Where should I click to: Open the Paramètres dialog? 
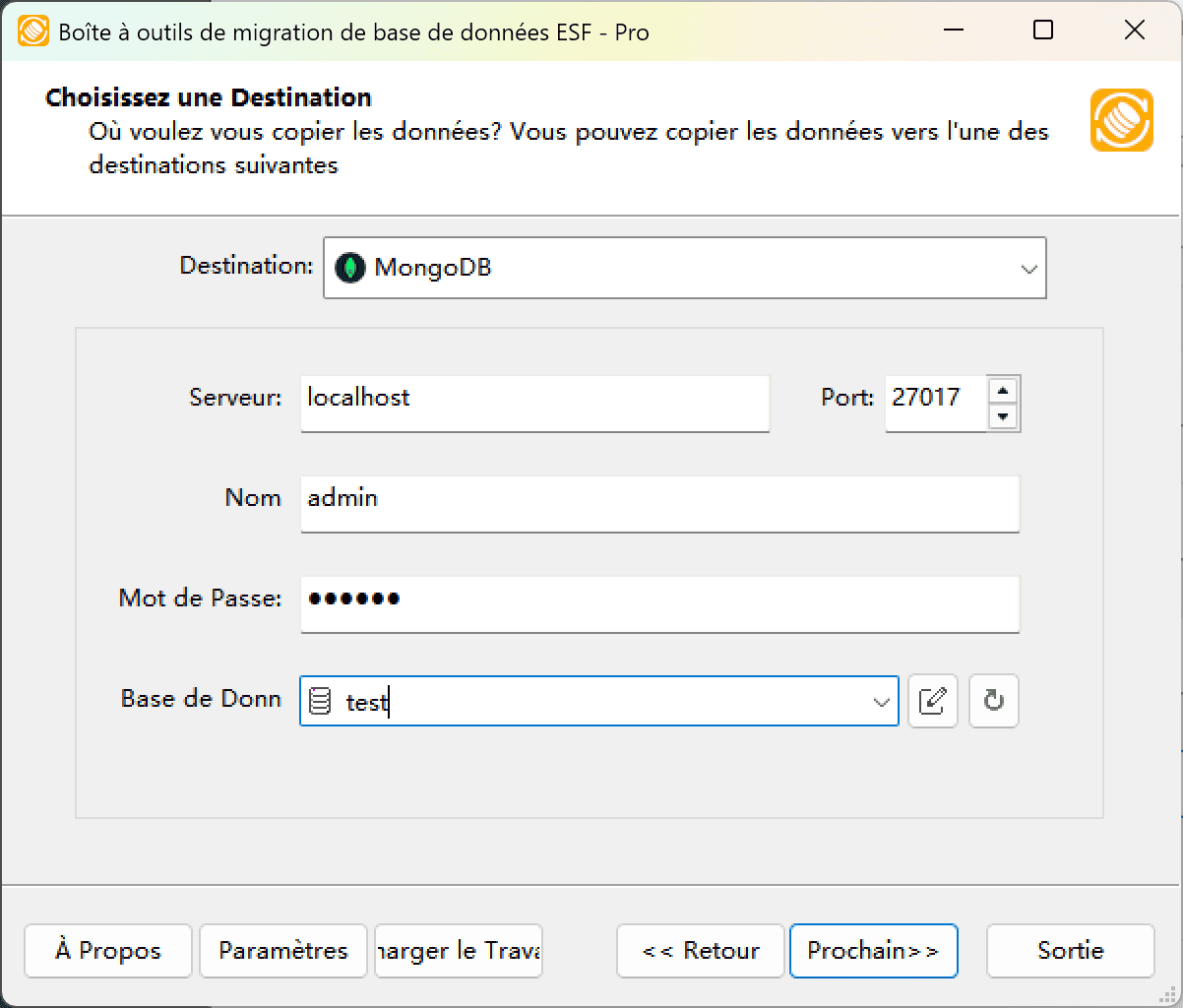282,951
